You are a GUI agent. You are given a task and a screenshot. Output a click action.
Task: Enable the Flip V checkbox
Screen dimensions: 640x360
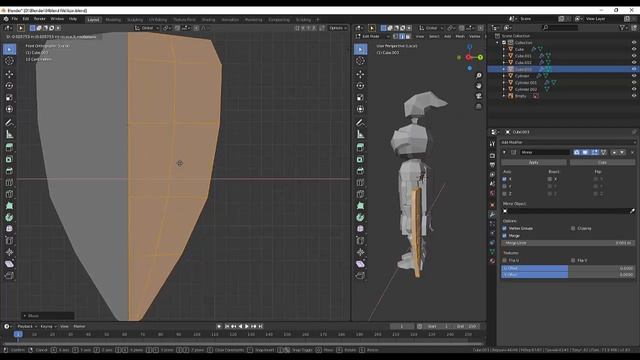click(x=573, y=260)
